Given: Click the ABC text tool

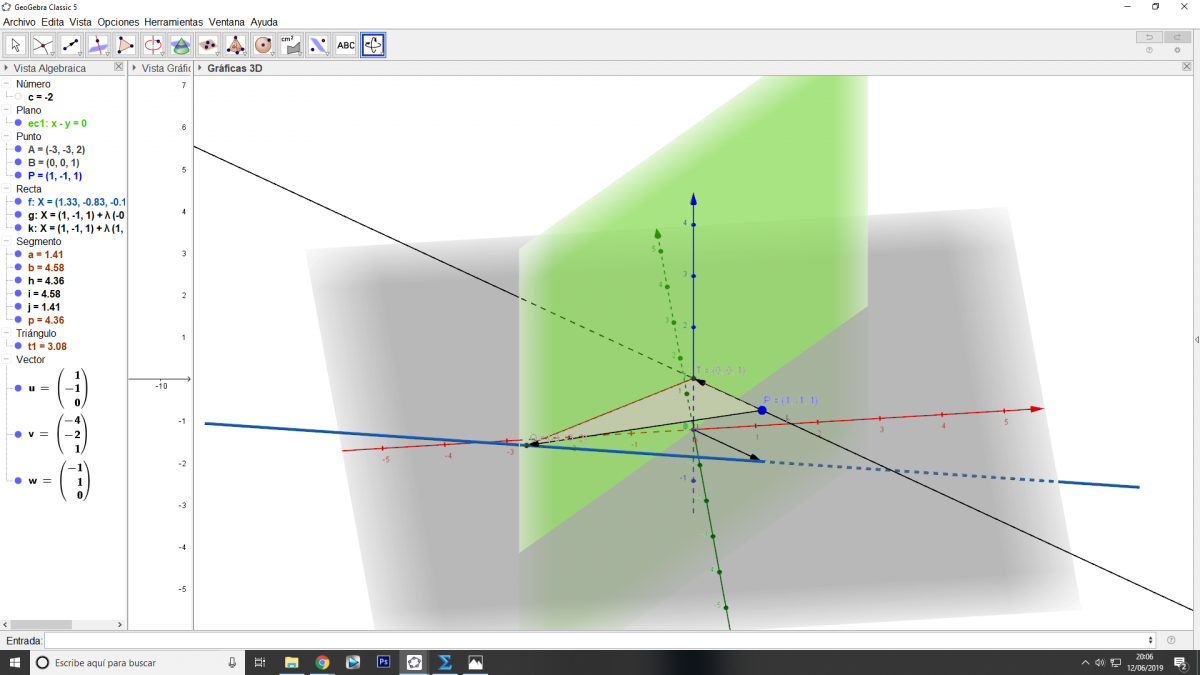Looking at the screenshot, I should pyautogui.click(x=345, y=45).
